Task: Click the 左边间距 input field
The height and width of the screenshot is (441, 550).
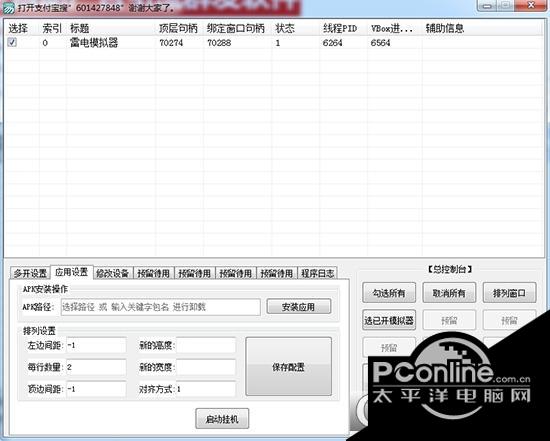Action: [96, 345]
